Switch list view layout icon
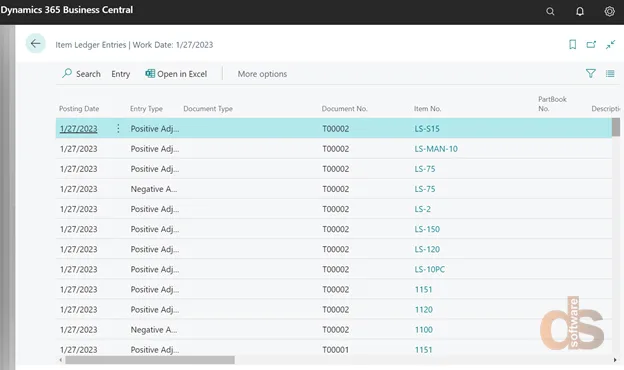Viewport: 624px width, 370px height. 610,74
